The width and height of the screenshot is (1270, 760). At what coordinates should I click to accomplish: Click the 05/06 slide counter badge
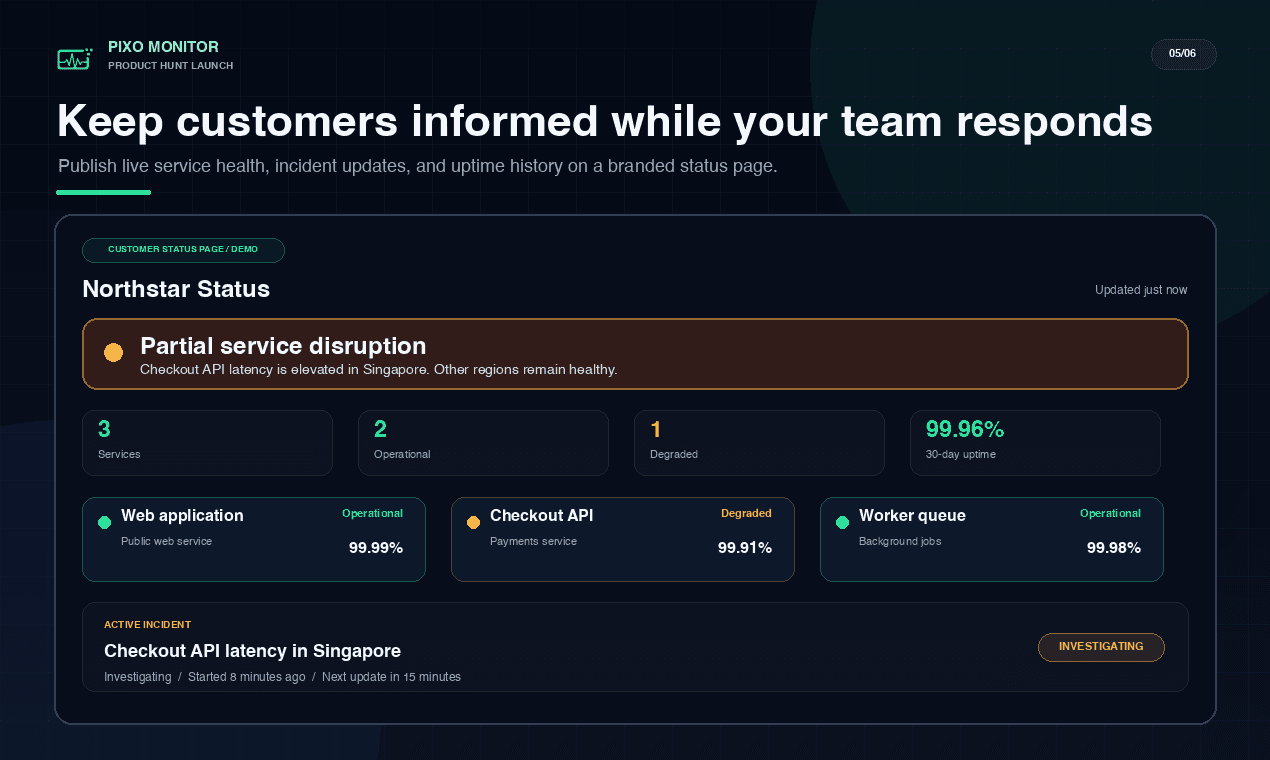[x=1183, y=54]
